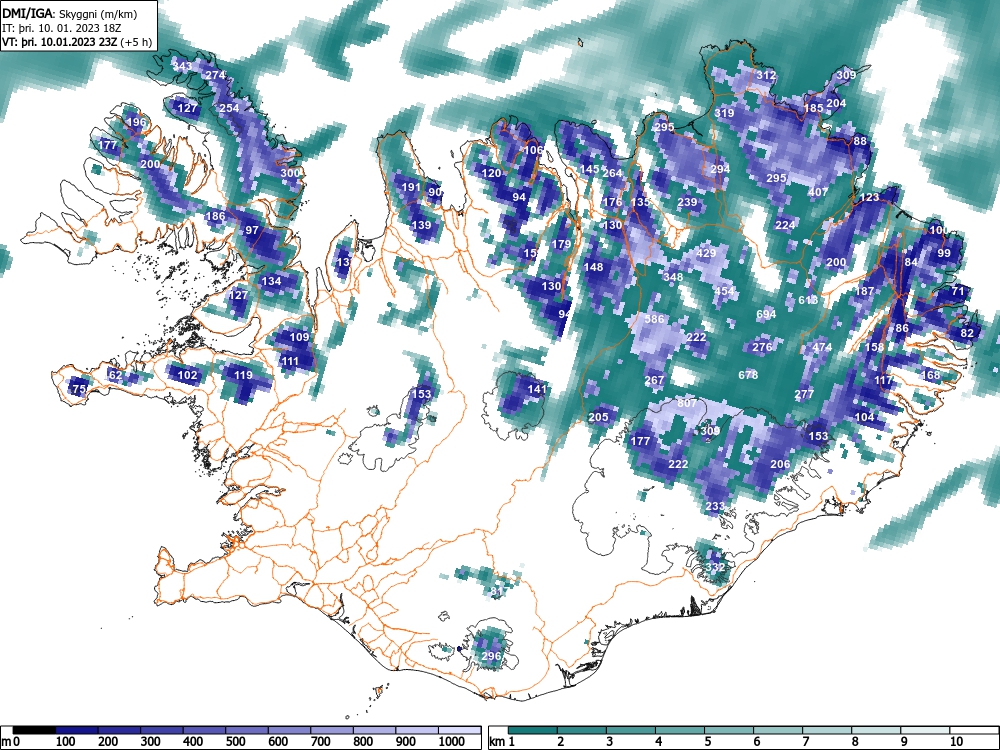The image size is (1000, 750).
Task: Click the map value 148
Action: point(593,267)
